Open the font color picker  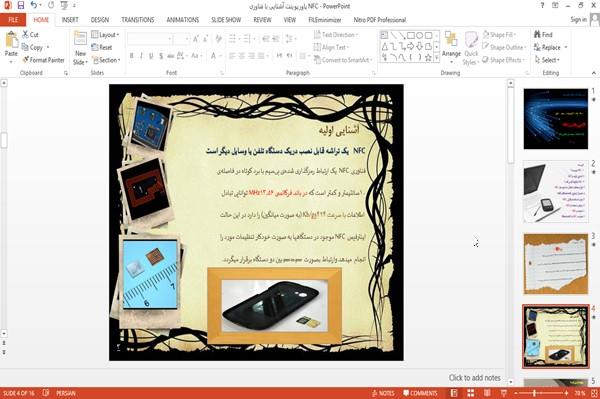tap(215, 56)
